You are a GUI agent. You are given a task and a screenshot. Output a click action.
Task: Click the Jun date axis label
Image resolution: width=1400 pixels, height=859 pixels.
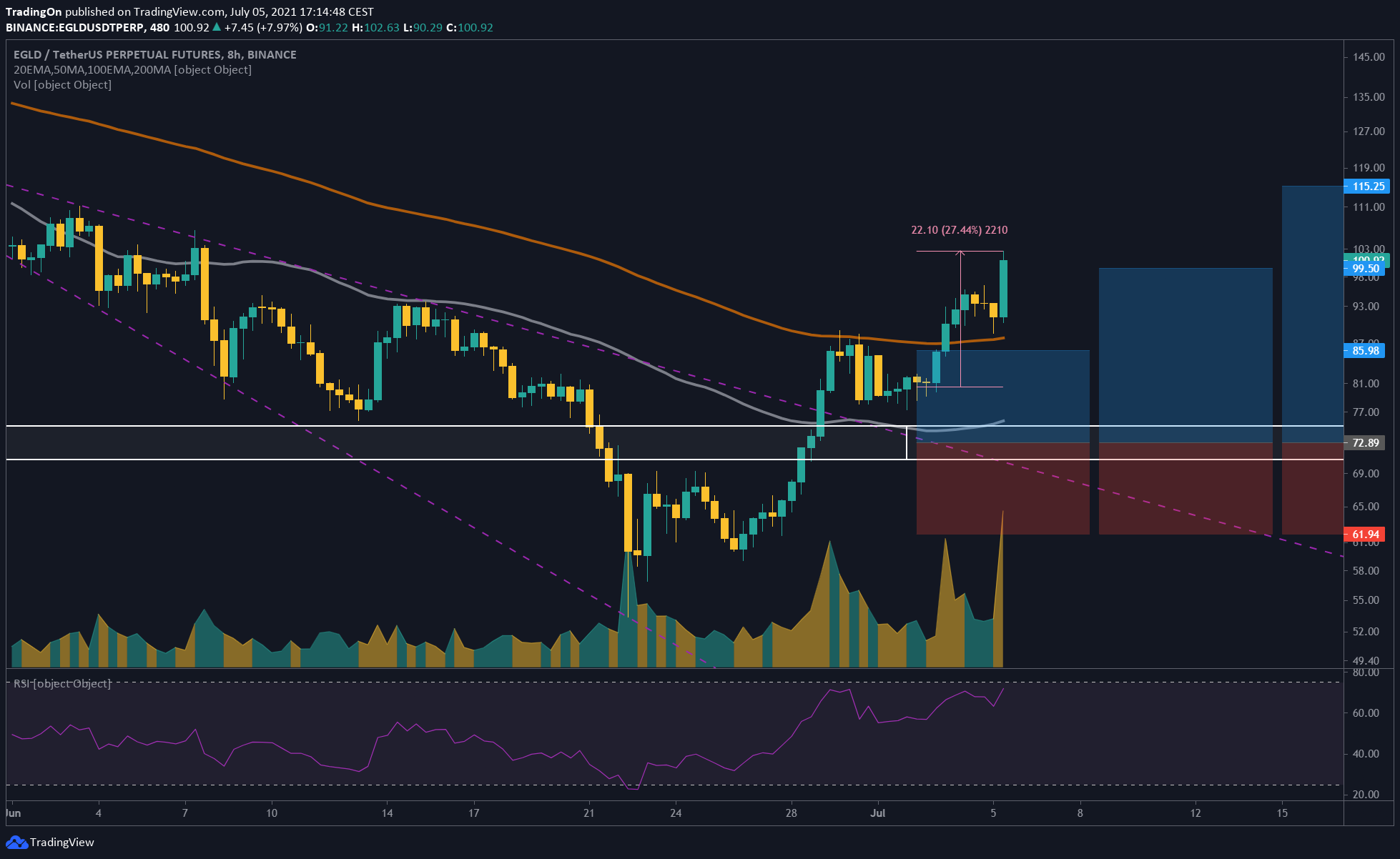click(14, 813)
